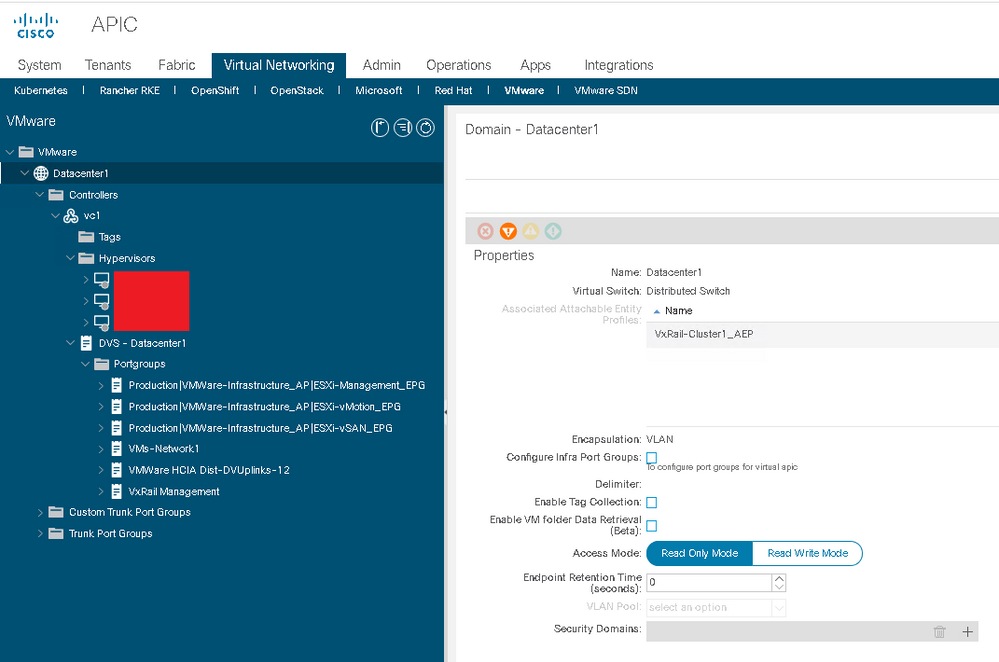The width and height of the screenshot is (999, 662).
Task: Click the Custom Trunk Port Groups folder icon
Action: pos(56,512)
